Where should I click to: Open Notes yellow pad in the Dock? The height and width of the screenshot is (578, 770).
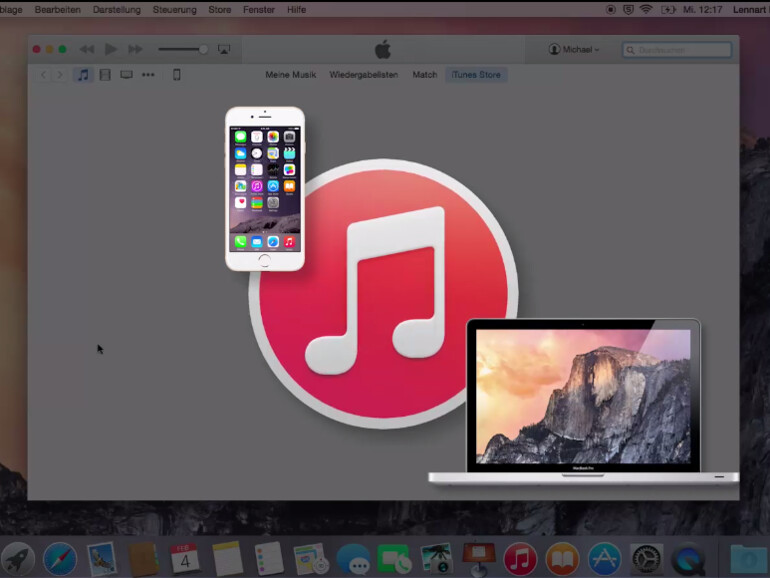point(227,558)
